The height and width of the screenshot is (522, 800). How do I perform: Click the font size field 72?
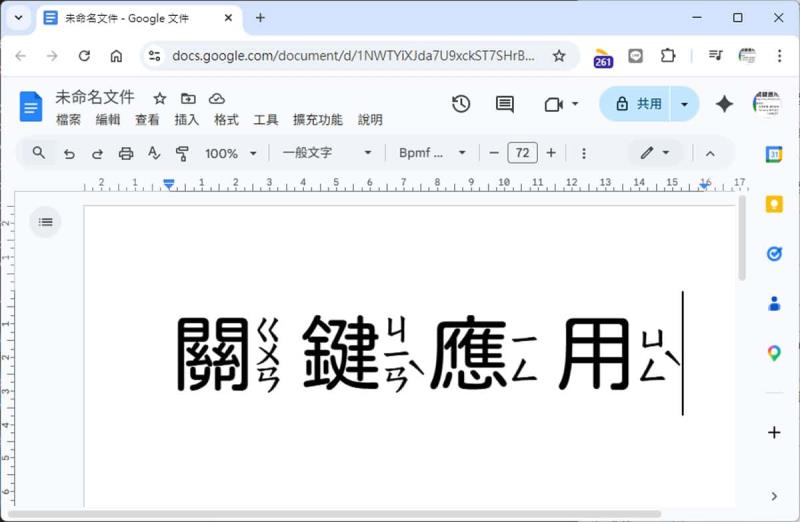point(522,153)
